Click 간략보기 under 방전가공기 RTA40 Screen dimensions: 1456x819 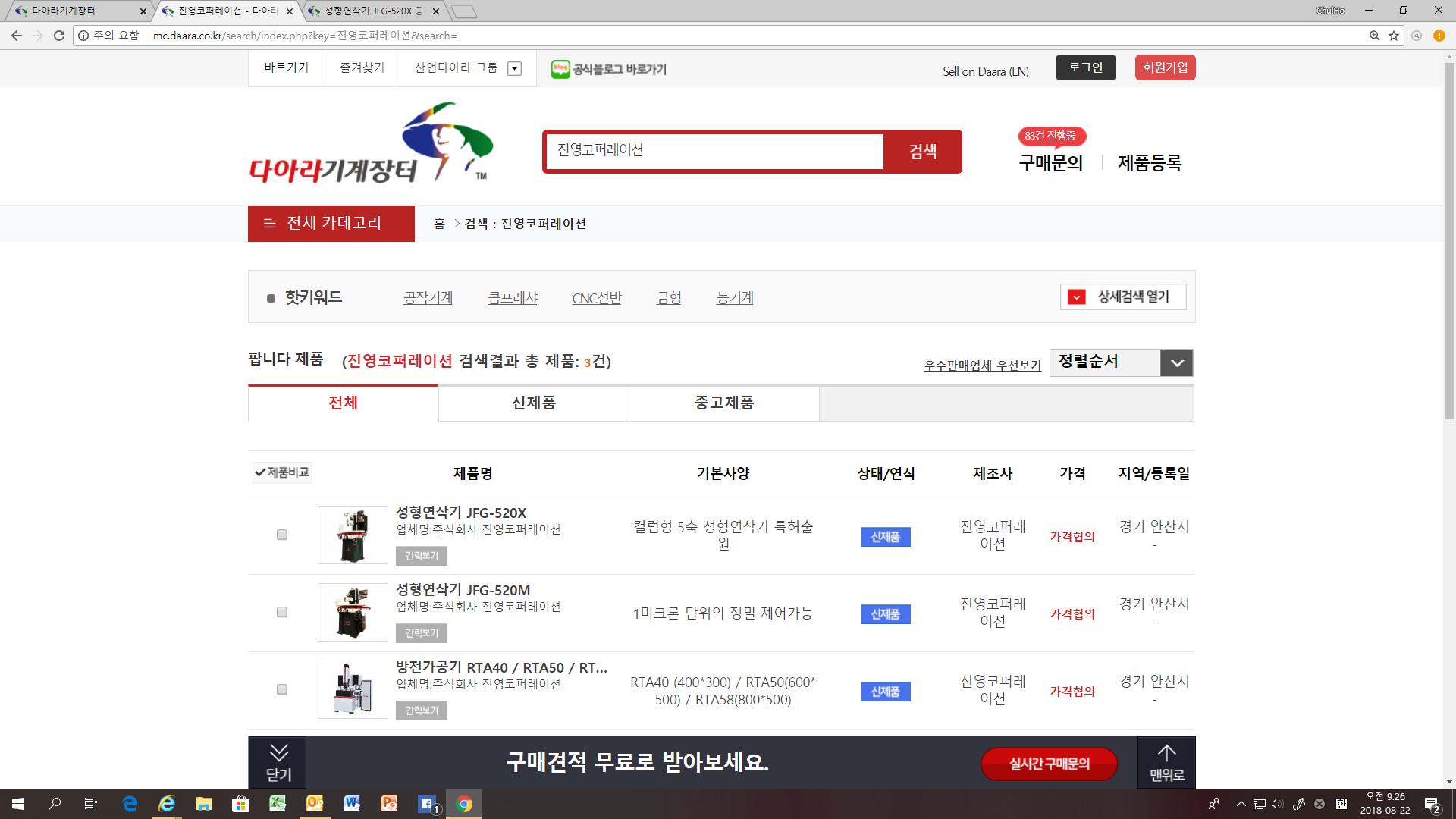422,711
